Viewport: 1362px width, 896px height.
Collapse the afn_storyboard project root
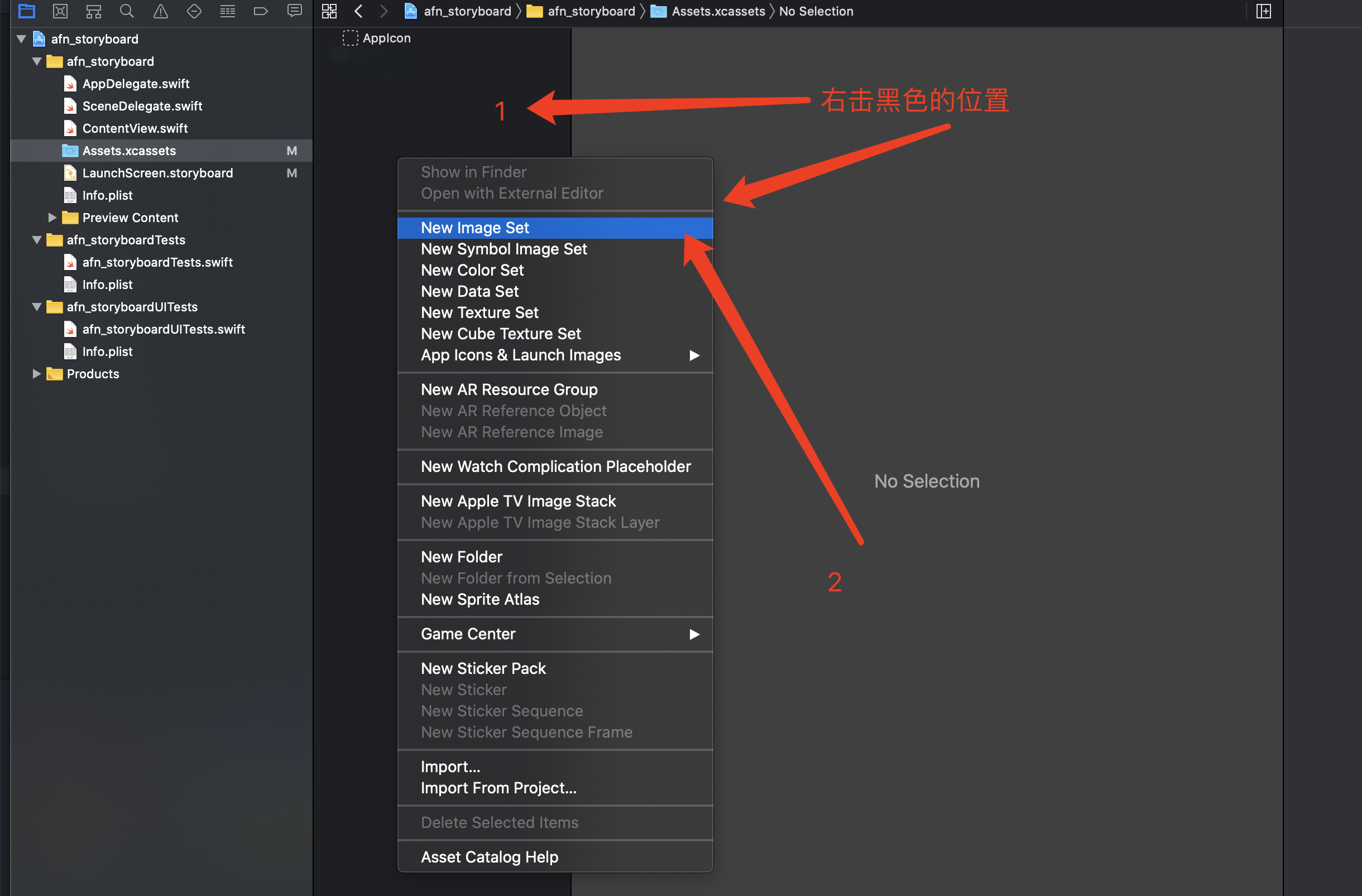point(22,39)
